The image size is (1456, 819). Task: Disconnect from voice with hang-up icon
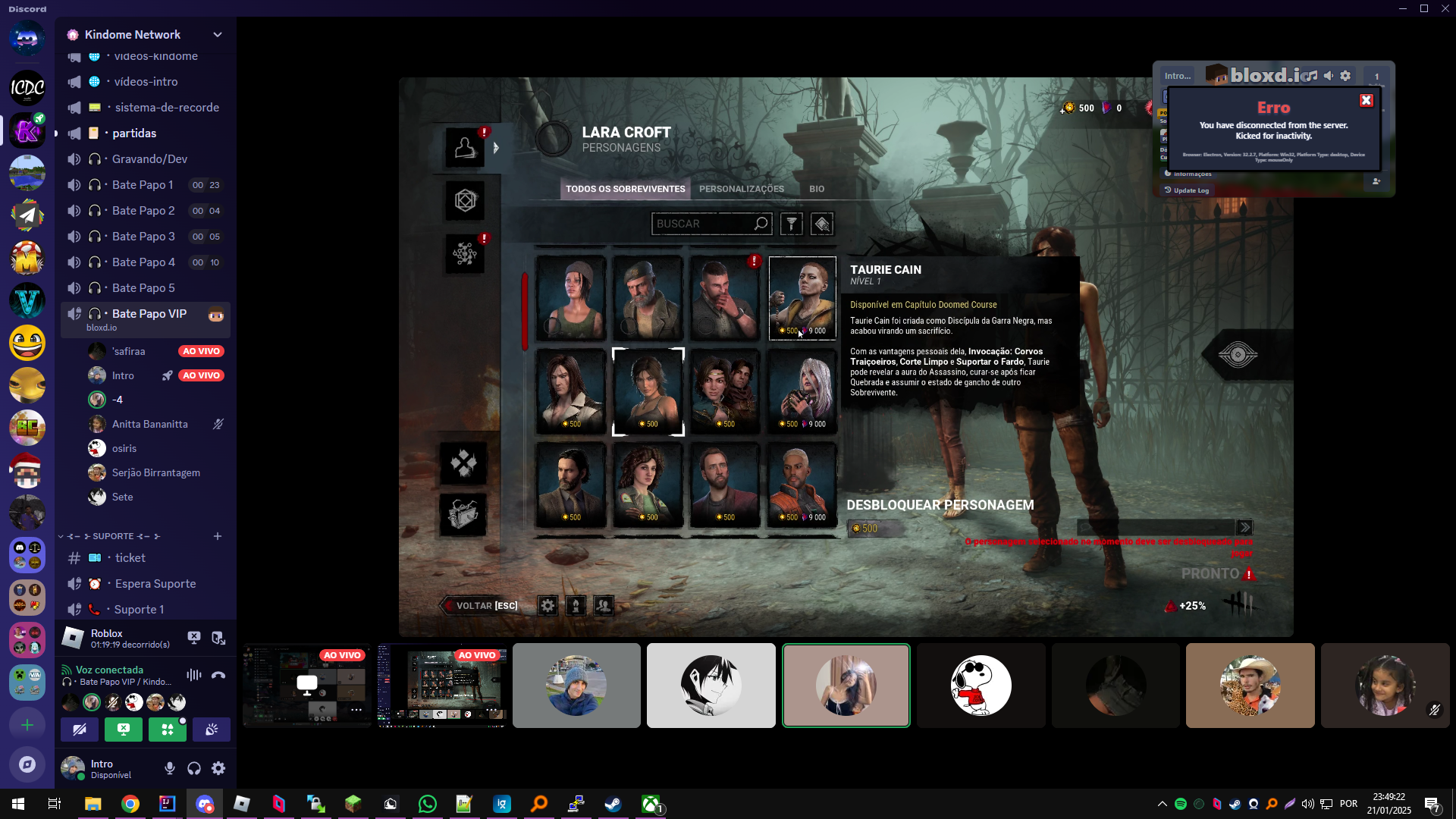(218, 675)
